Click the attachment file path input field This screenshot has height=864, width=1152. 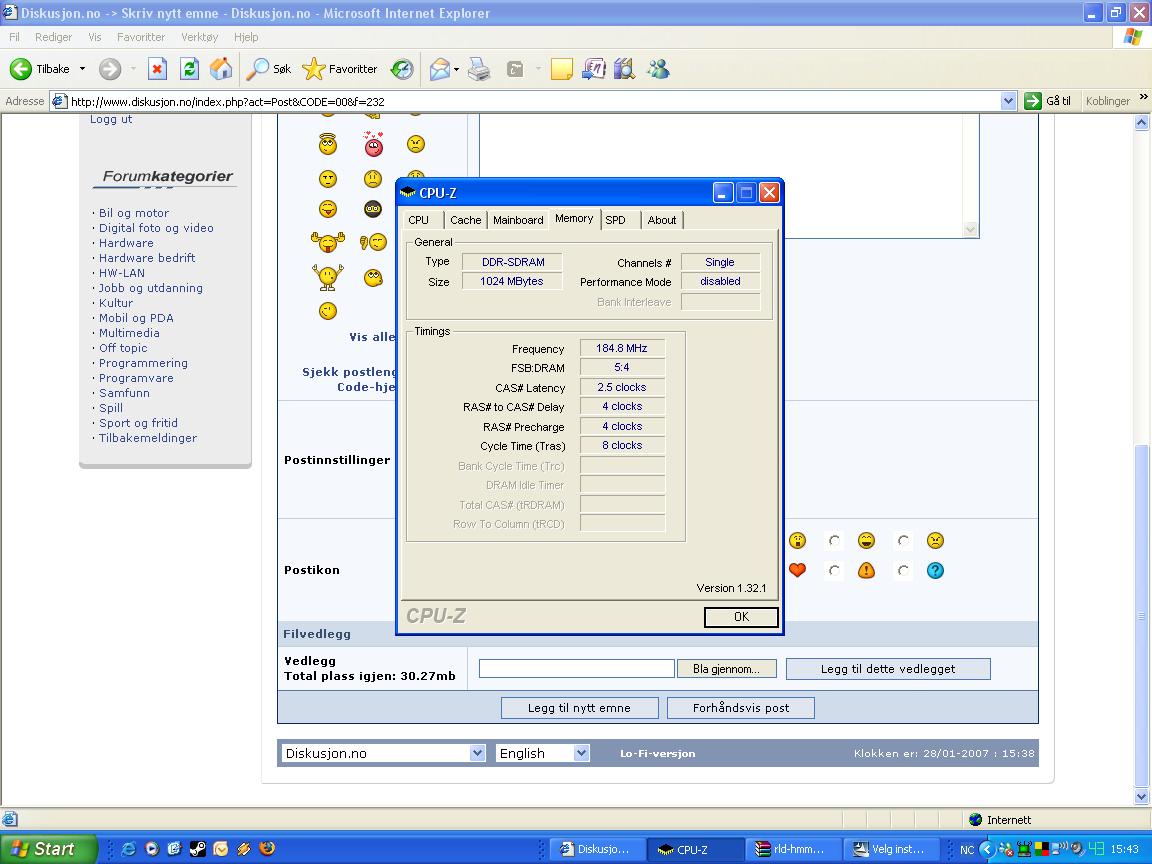click(x=577, y=668)
